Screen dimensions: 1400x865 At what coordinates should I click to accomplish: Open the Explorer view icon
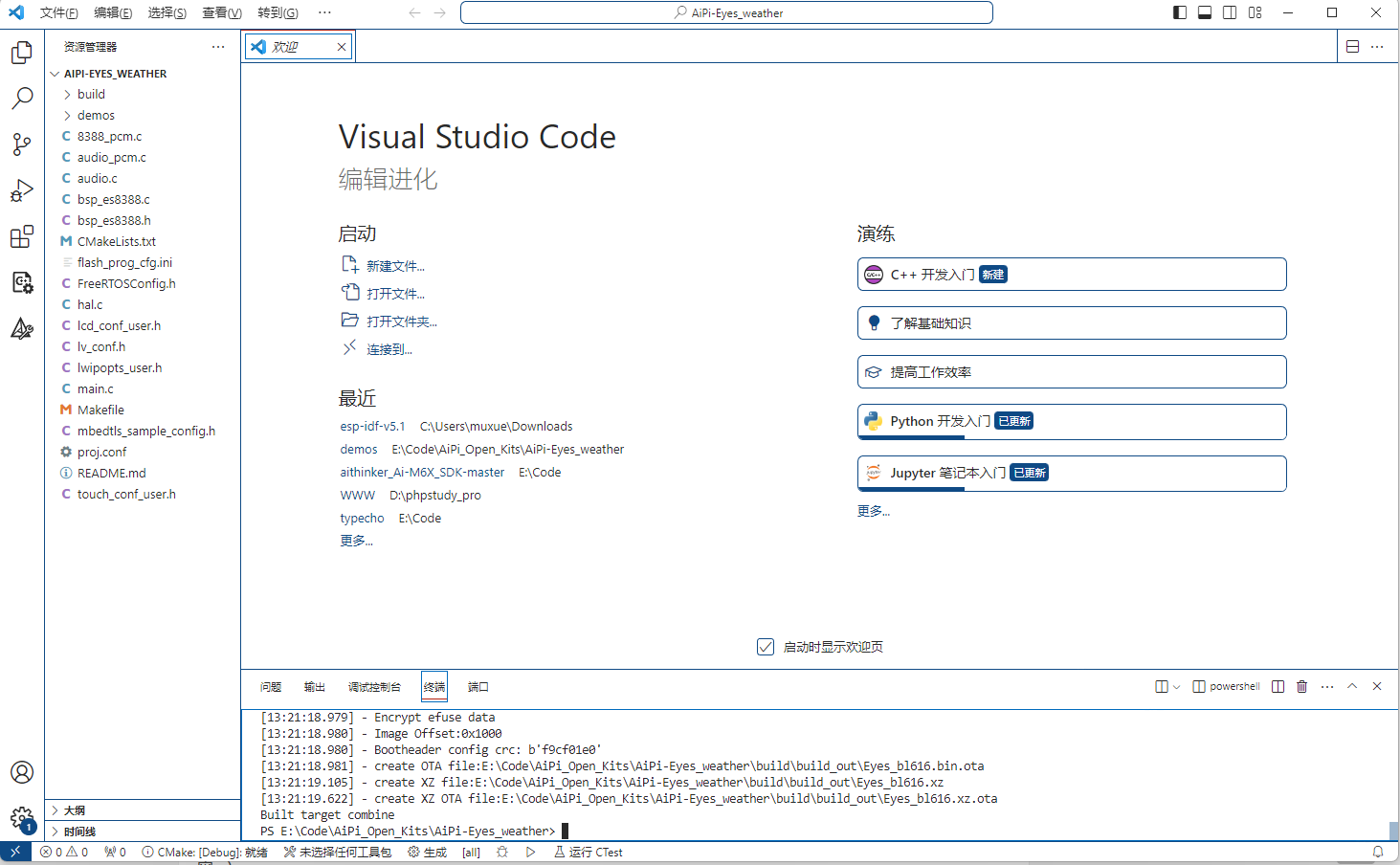[x=22, y=53]
